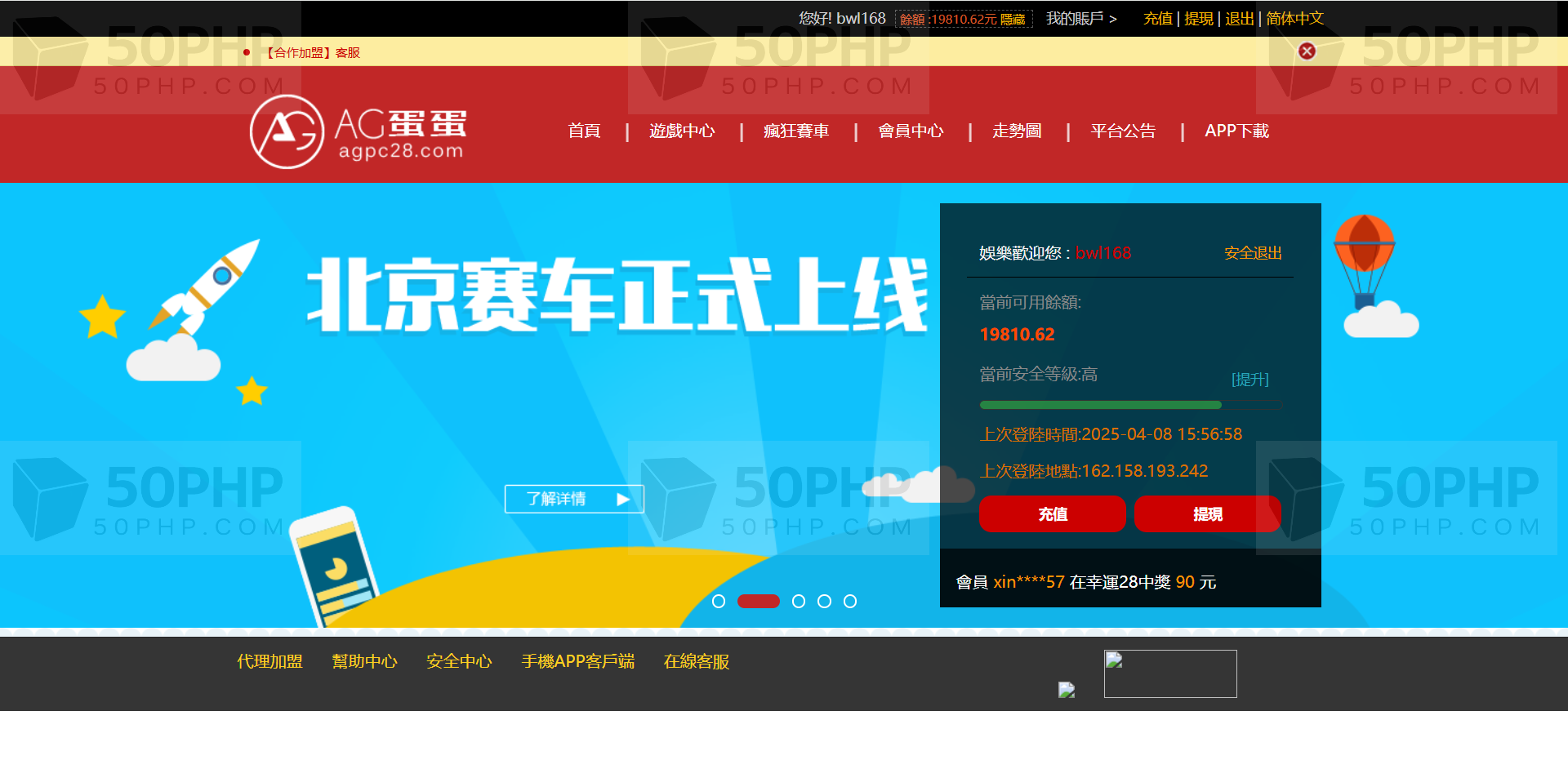Switch language to 简体中文
The width and height of the screenshot is (1568, 760).
[x=1294, y=18]
